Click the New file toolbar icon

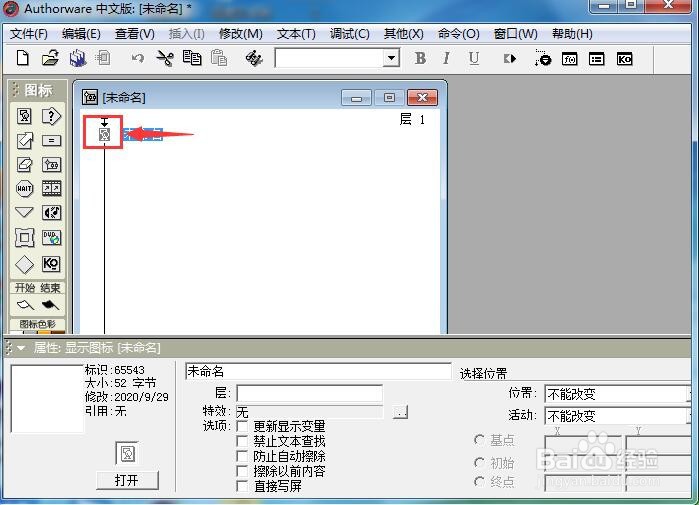tap(23, 58)
